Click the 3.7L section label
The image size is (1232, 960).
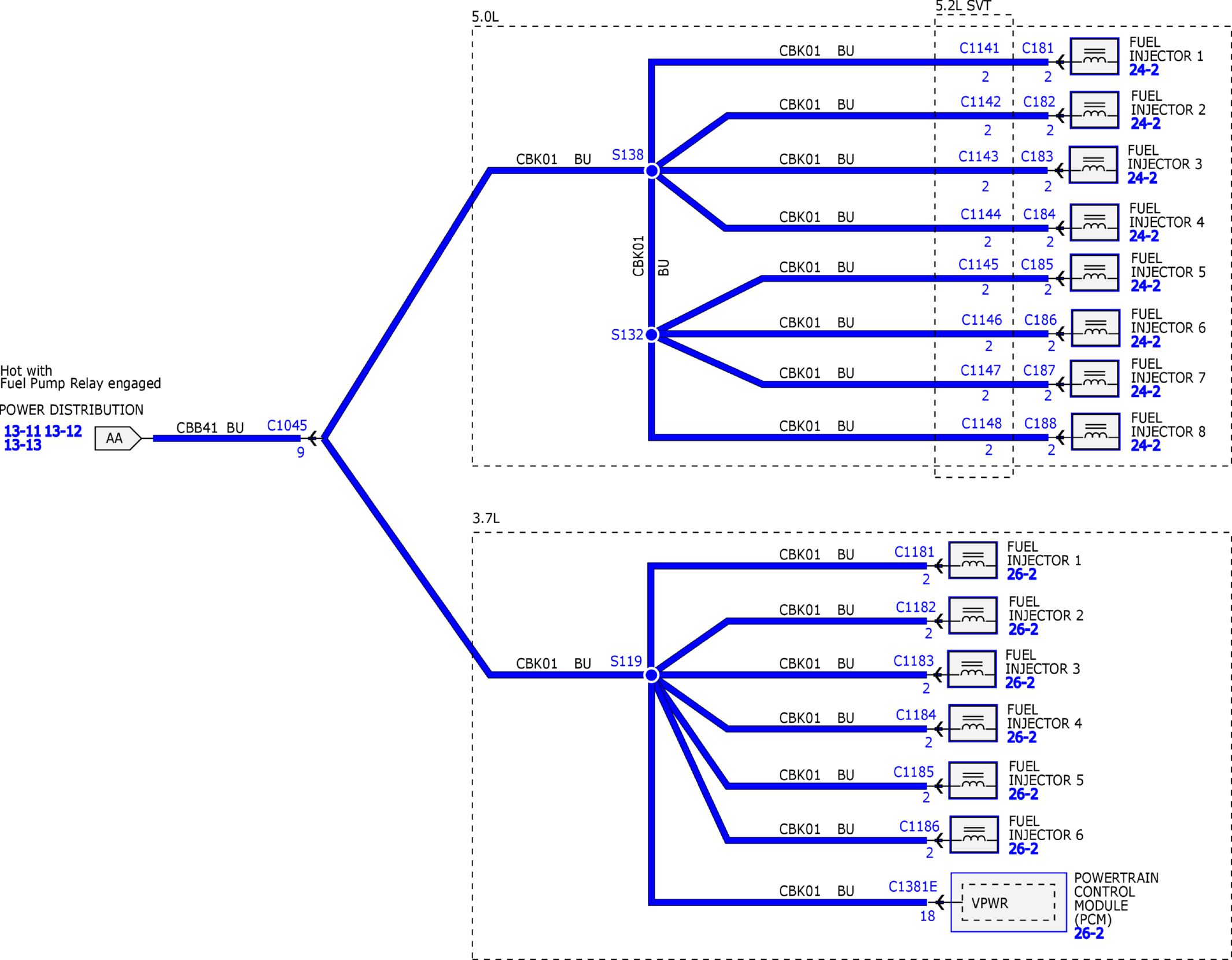[x=486, y=518]
